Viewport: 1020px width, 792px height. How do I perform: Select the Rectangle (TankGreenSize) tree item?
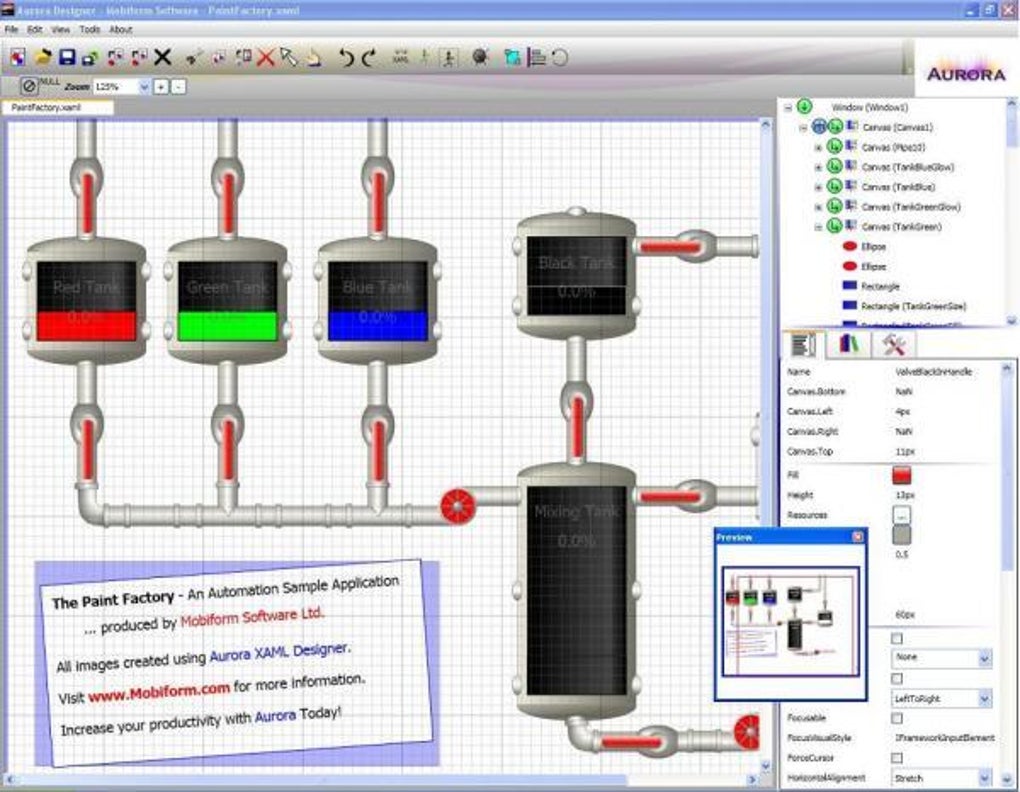[913, 306]
